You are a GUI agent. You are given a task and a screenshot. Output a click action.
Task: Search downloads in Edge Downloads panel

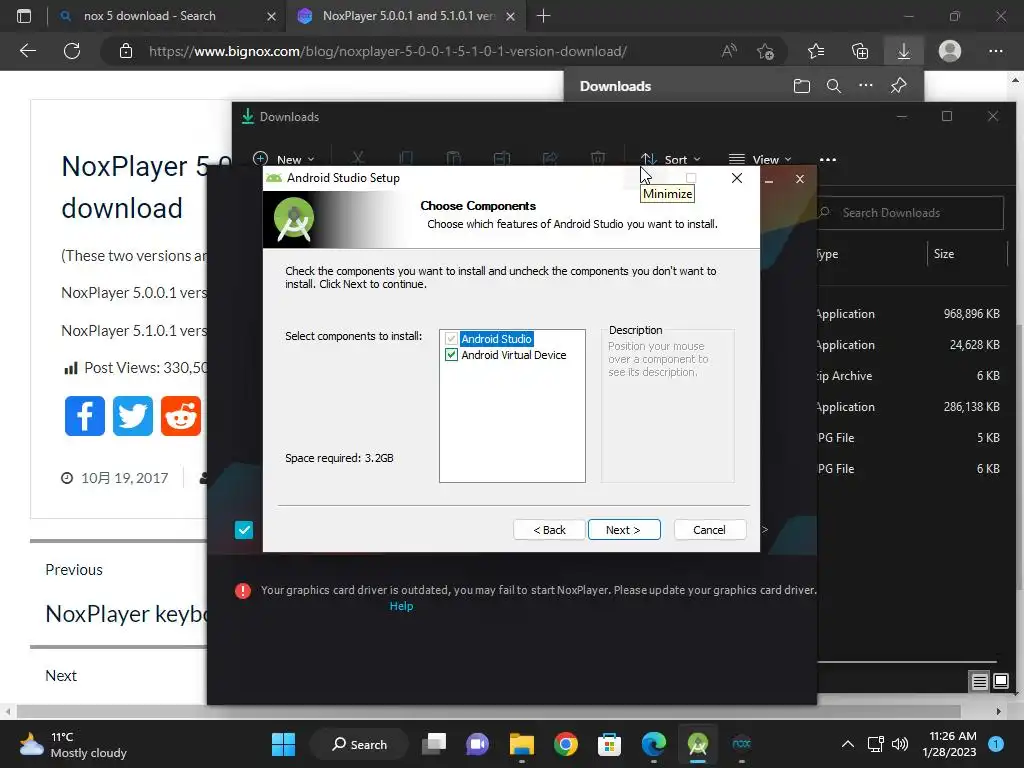coord(833,86)
